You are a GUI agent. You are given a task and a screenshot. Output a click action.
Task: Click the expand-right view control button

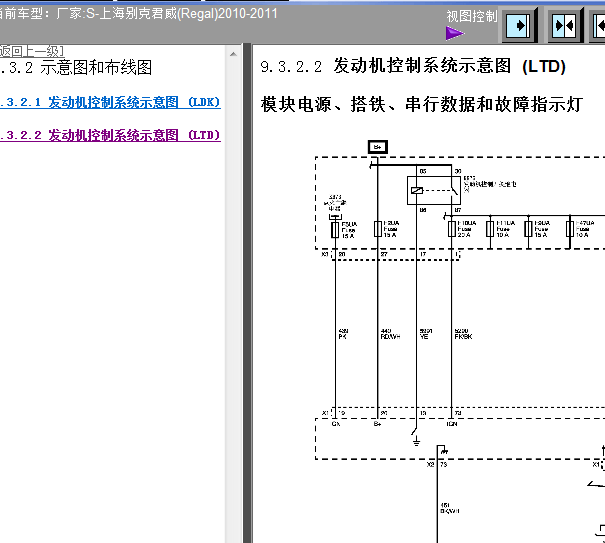tap(518, 25)
